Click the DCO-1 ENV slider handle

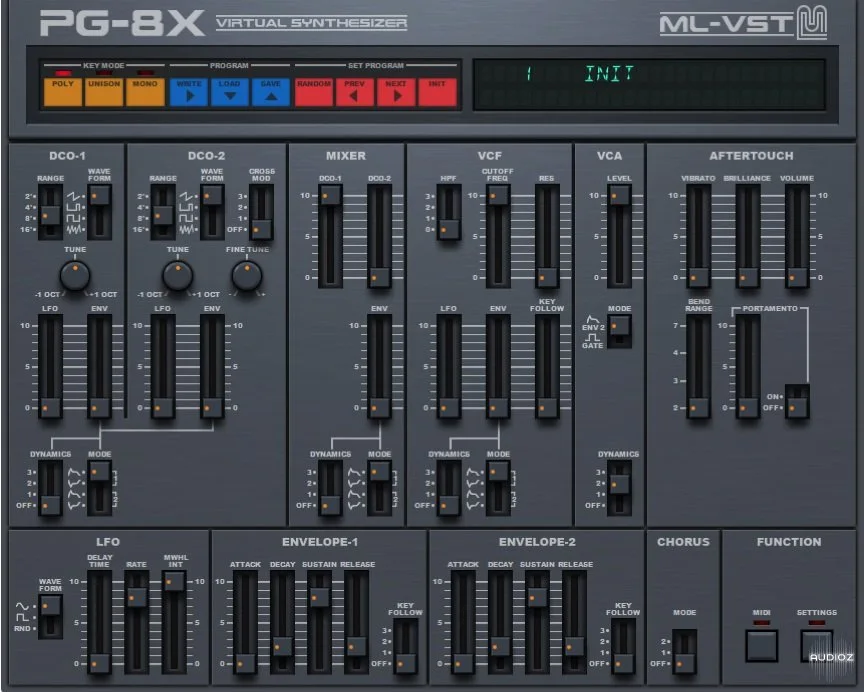[x=100, y=408]
